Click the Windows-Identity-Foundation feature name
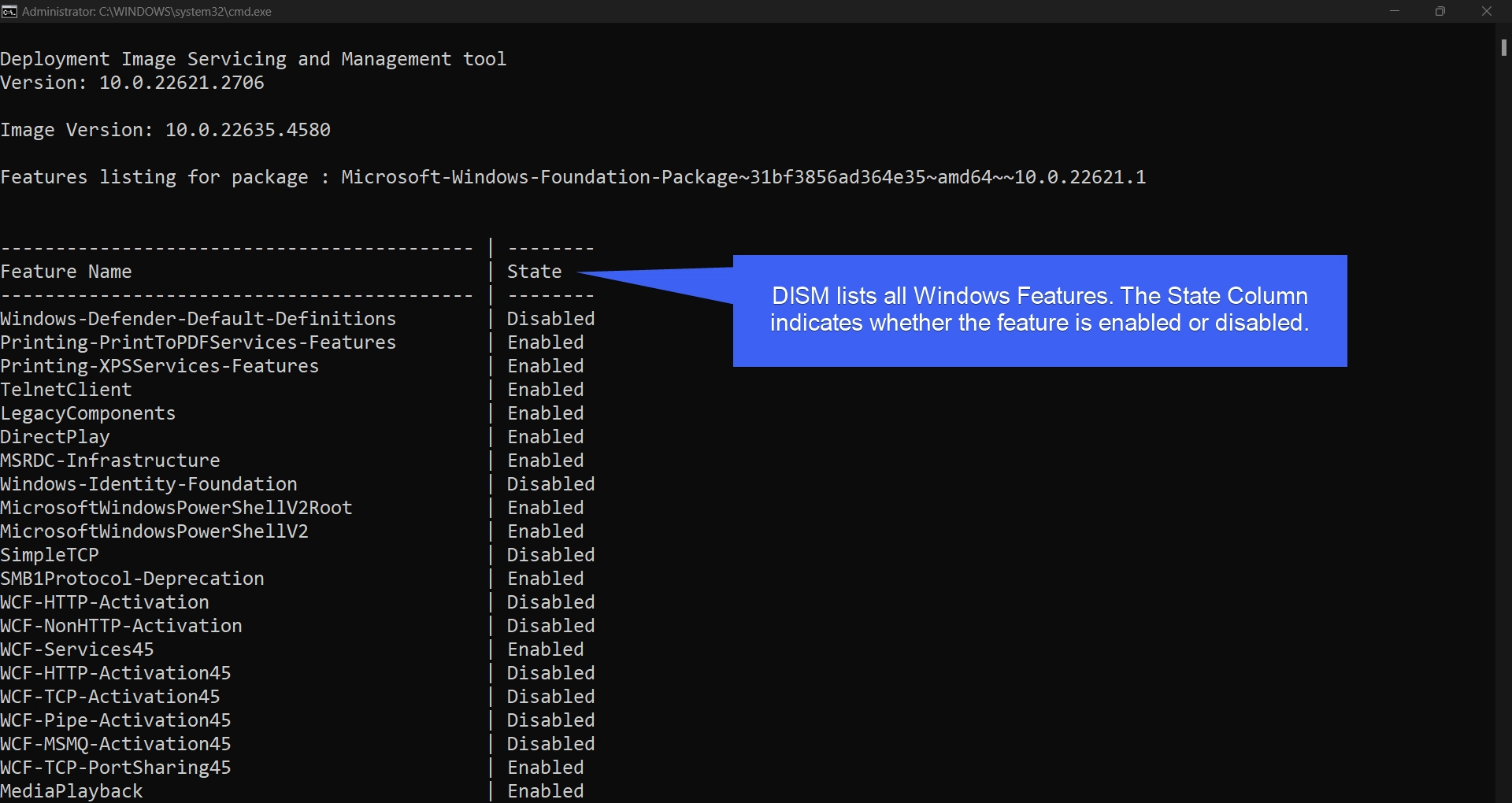This screenshot has height=803, width=1512. click(149, 484)
